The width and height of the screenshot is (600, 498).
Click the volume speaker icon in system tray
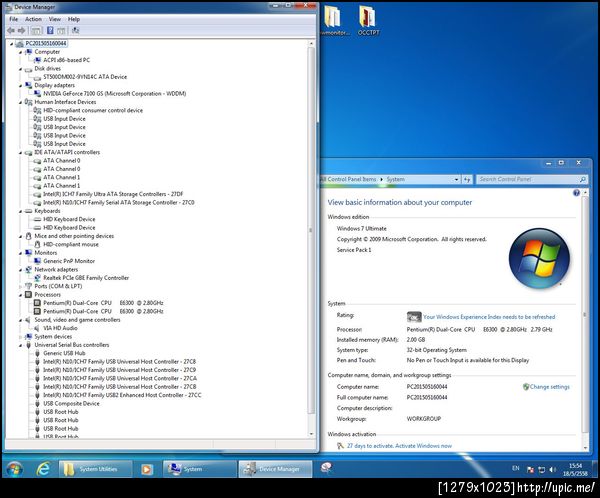(x=552, y=470)
